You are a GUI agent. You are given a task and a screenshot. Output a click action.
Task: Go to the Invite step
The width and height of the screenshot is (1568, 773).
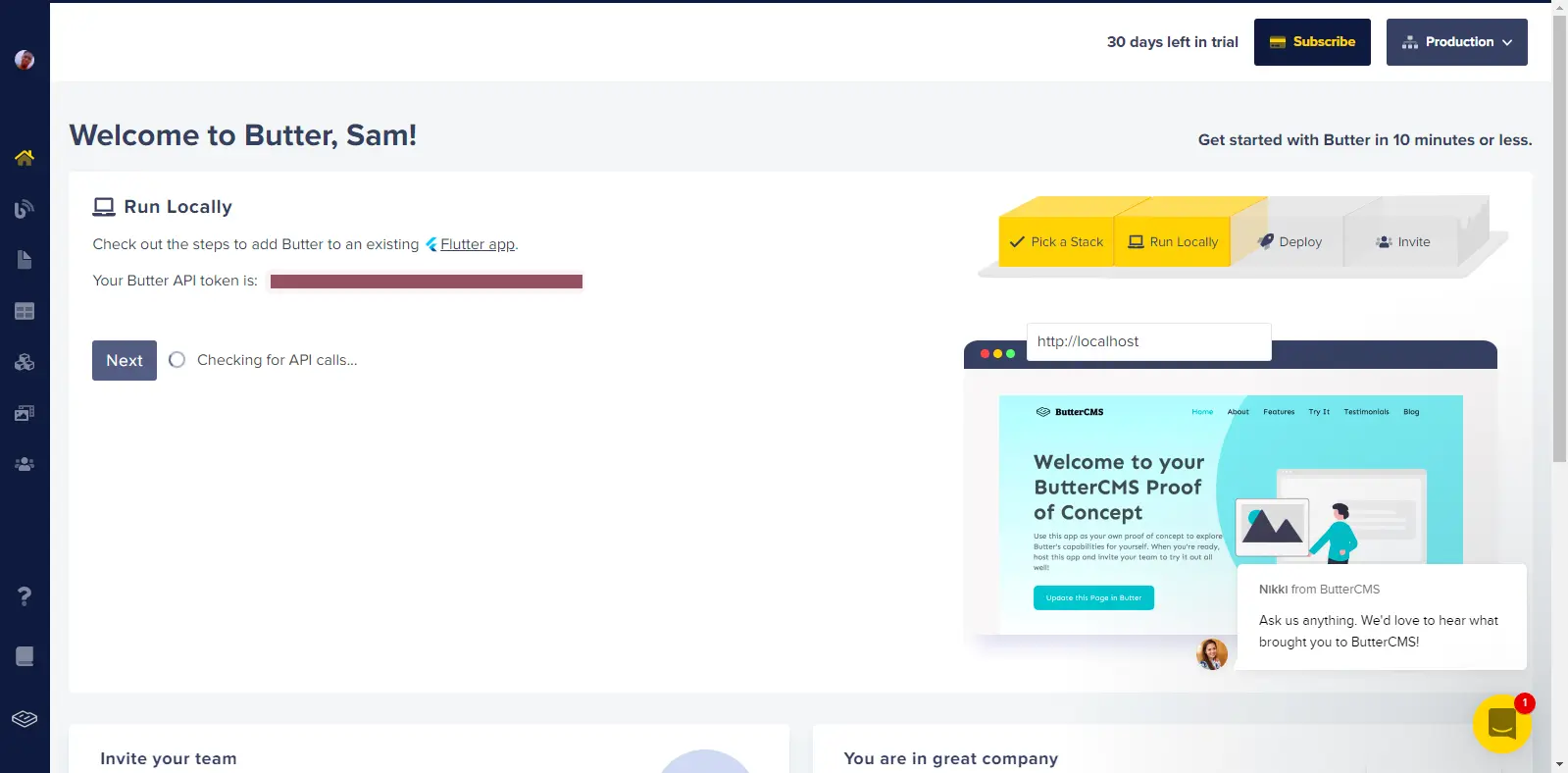1402,242
